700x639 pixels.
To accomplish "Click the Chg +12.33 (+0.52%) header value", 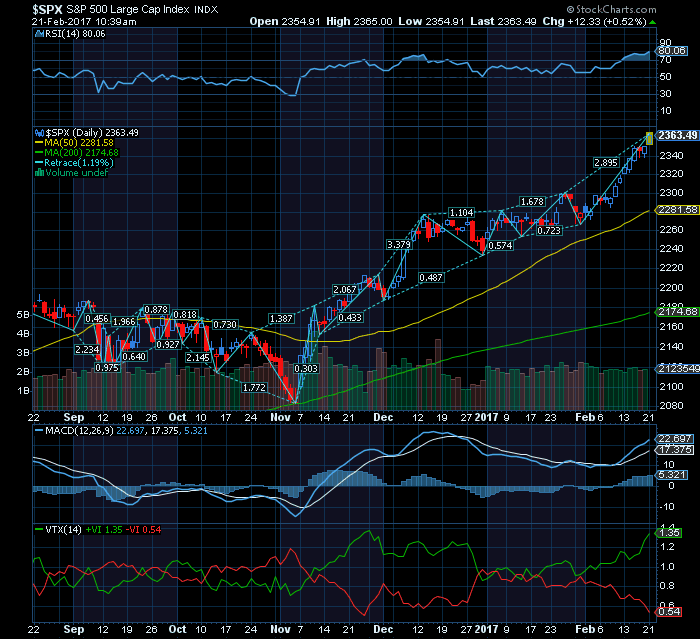I will (595, 22).
